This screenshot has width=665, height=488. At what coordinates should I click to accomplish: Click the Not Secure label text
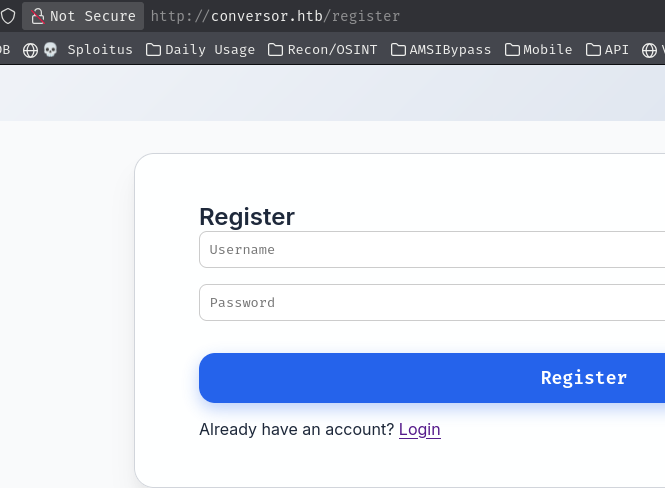click(x=92, y=16)
